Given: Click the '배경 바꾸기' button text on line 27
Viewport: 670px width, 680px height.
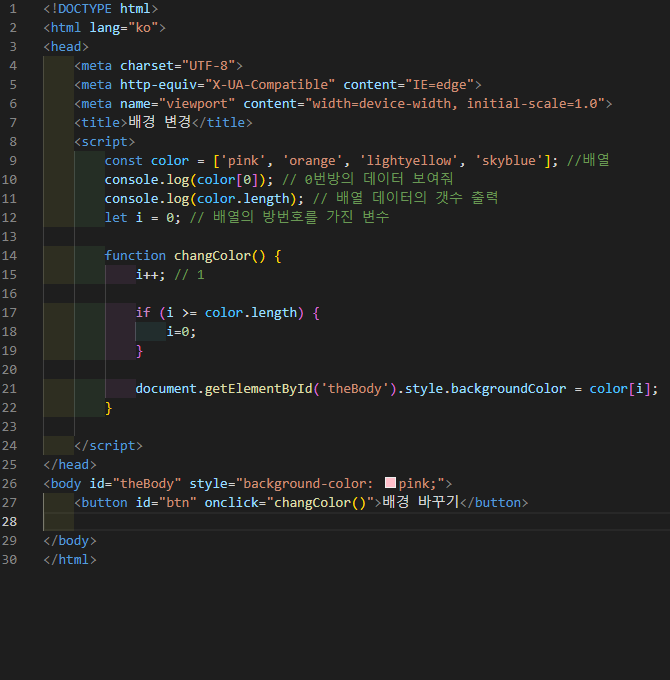Looking at the screenshot, I should [421, 502].
